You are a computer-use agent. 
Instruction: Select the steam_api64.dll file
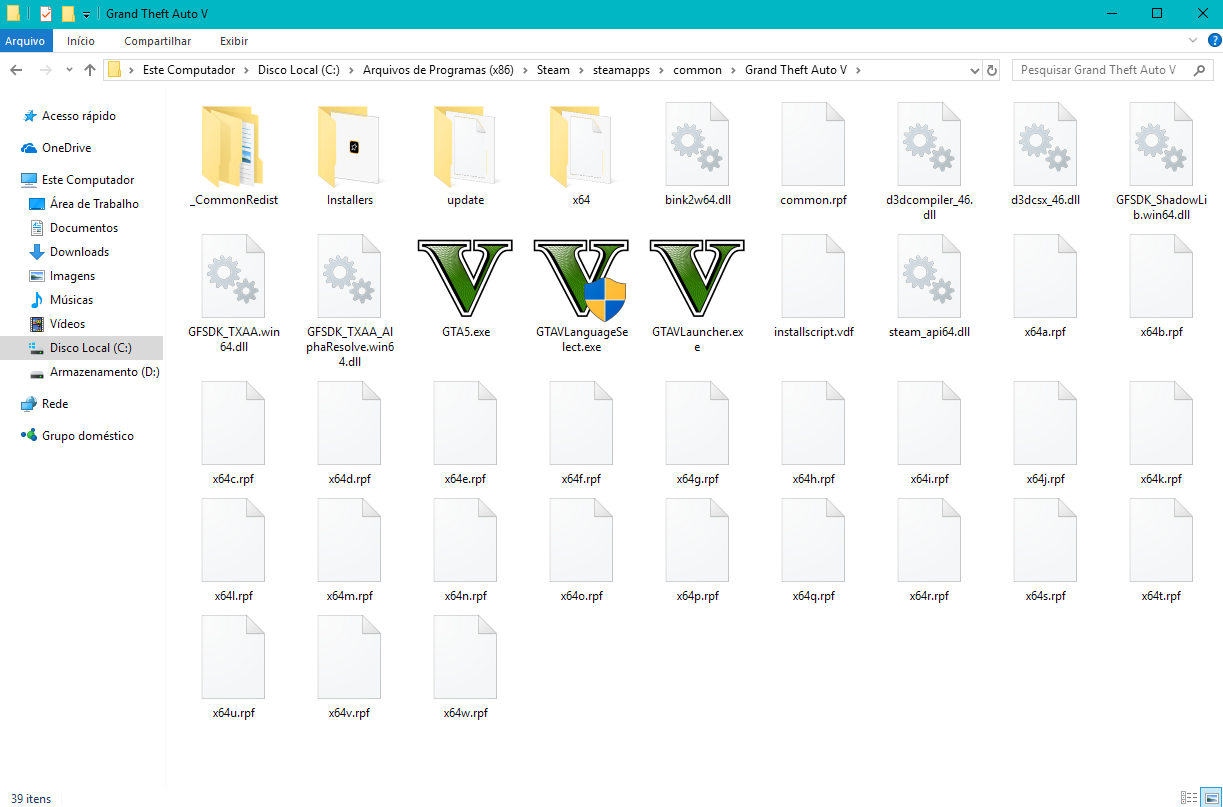929,275
